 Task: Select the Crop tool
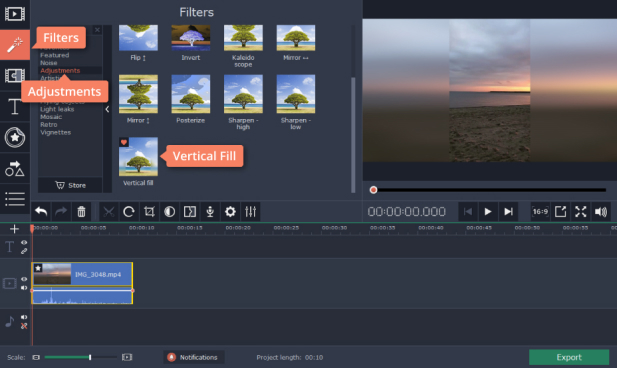[x=149, y=212]
